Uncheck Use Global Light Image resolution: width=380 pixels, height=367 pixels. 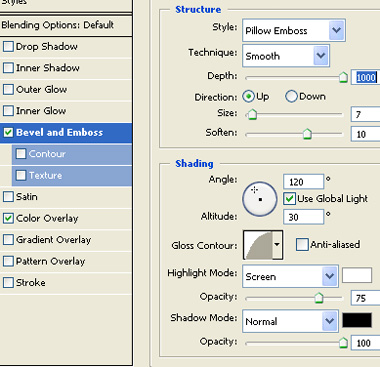[289, 199]
